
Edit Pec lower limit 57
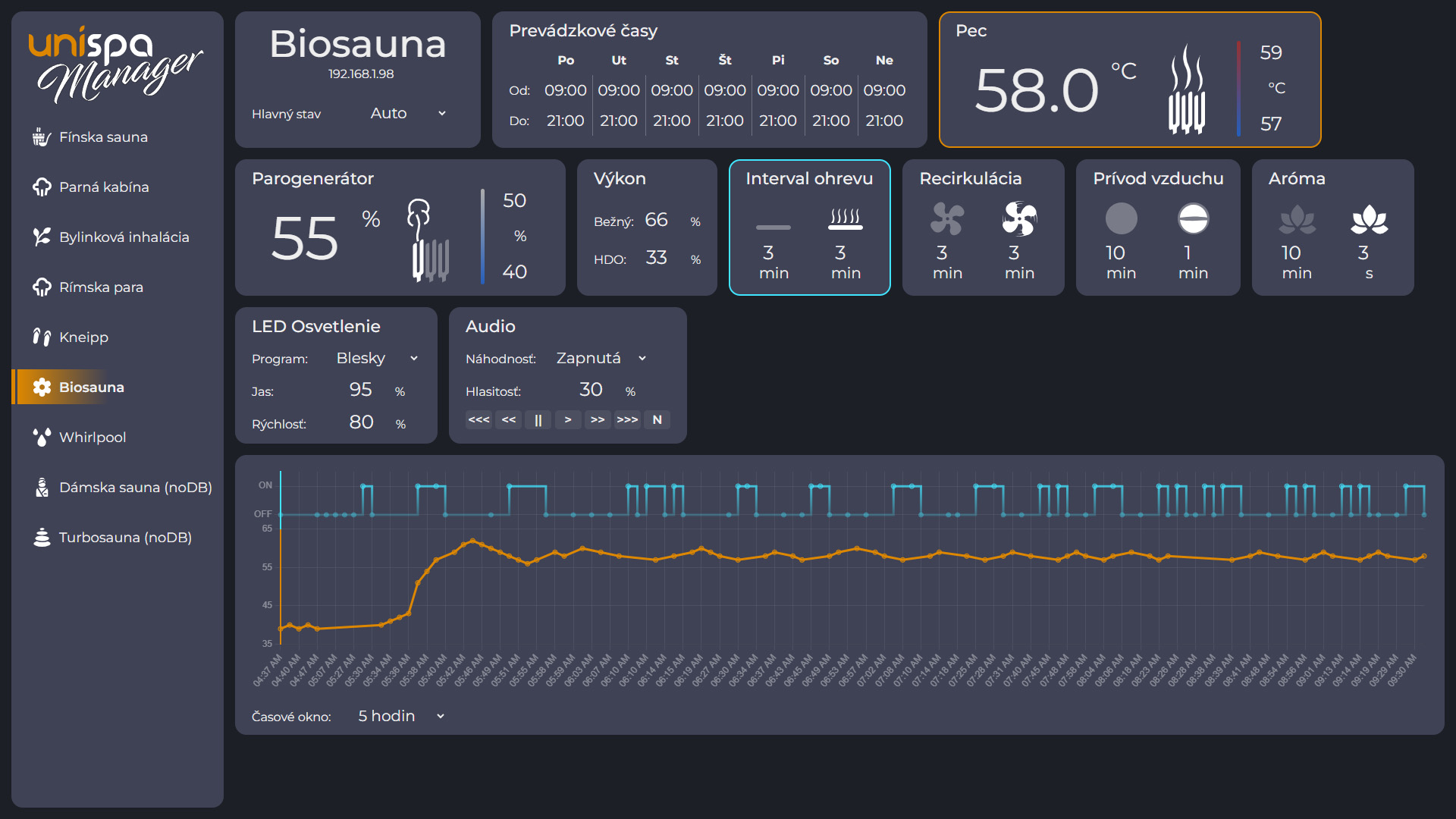pos(1271,124)
